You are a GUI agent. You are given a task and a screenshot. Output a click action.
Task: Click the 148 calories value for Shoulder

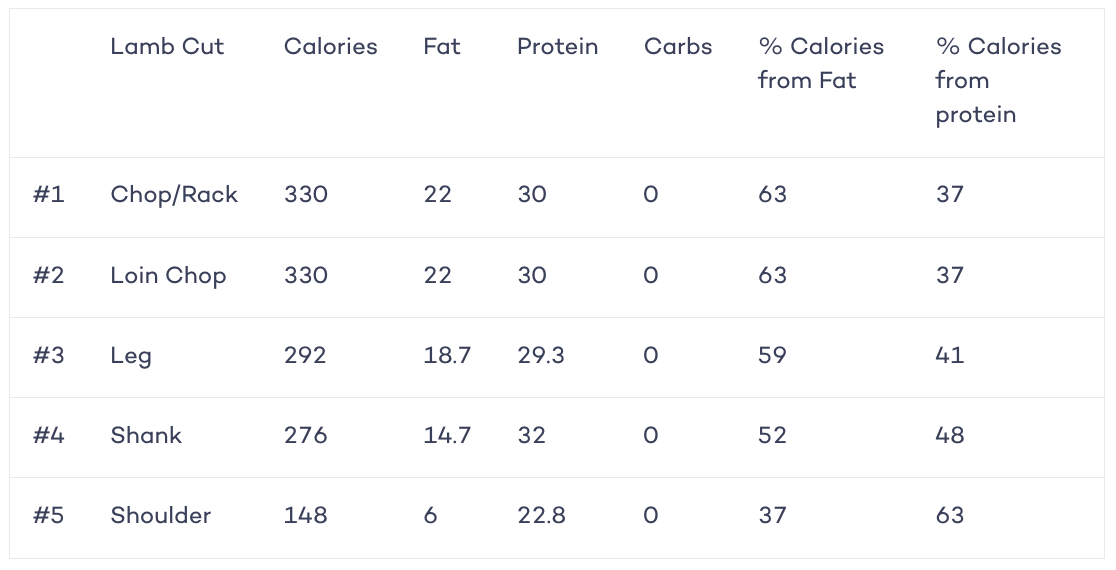click(306, 515)
